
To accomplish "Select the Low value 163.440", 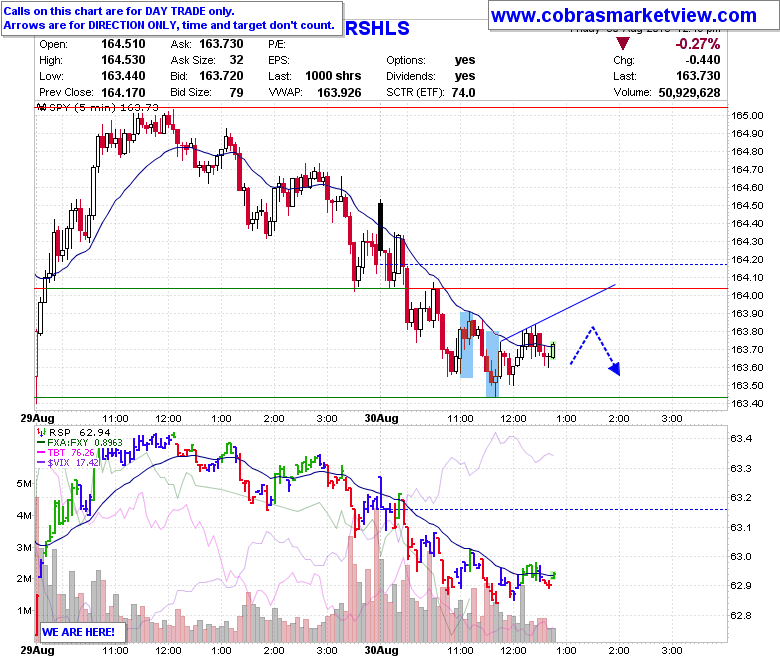I will coord(123,76).
